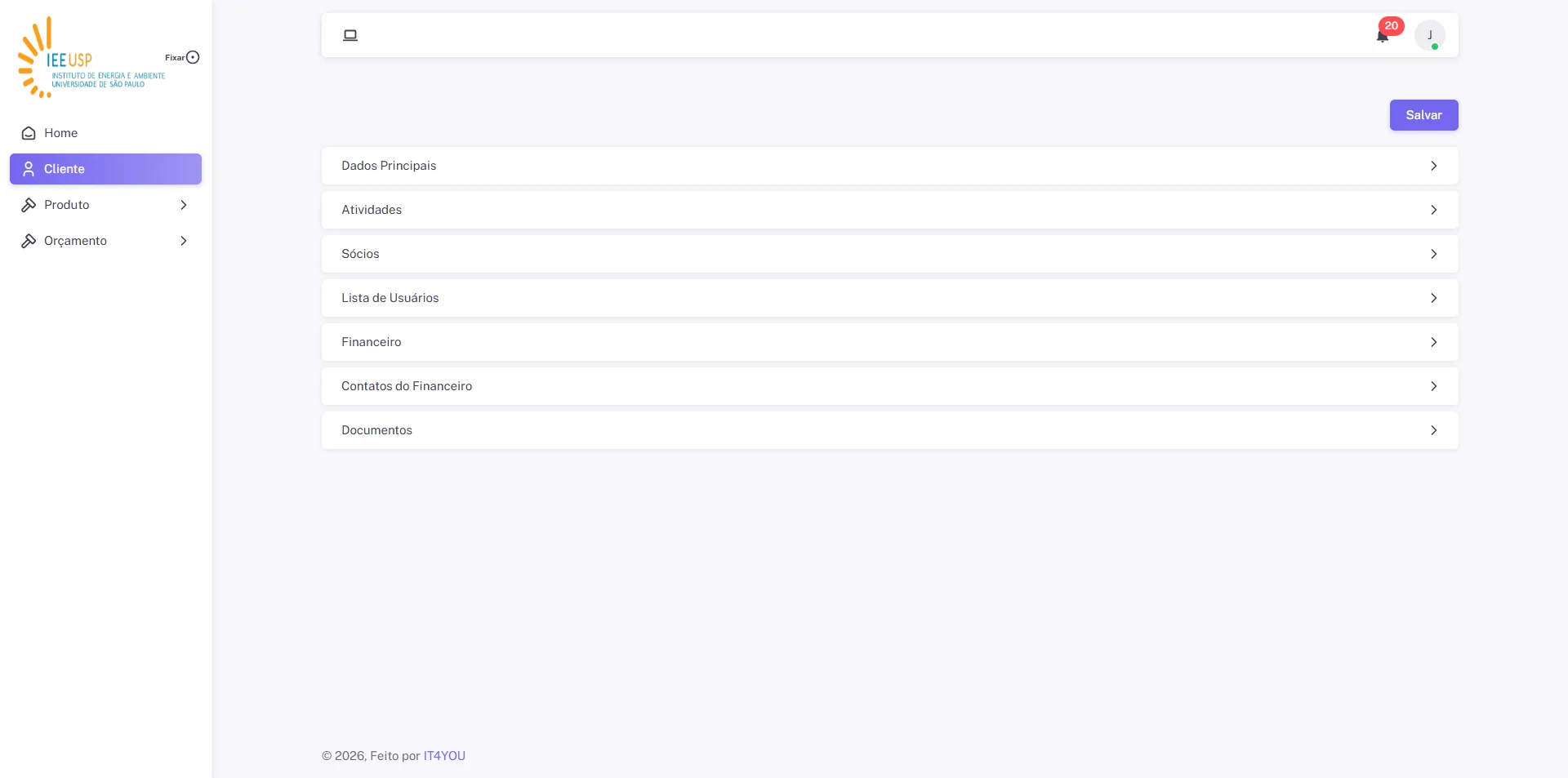The height and width of the screenshot is (778, 1568).
Task: Click the Dados Principais label
Action: click(x=389, y=166)
